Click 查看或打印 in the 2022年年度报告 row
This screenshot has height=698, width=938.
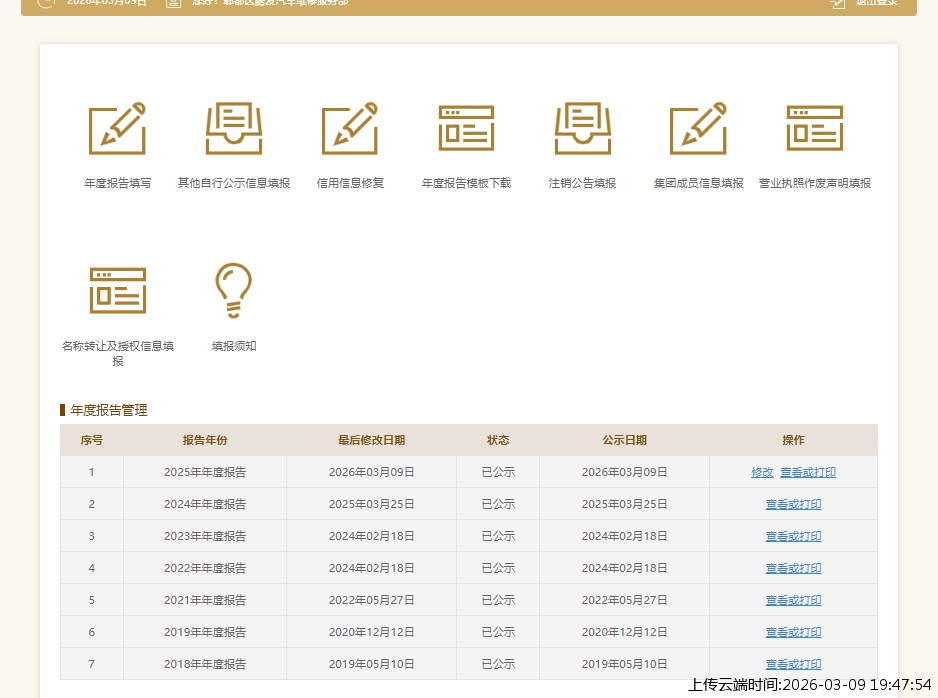click(x=793, y=569)
